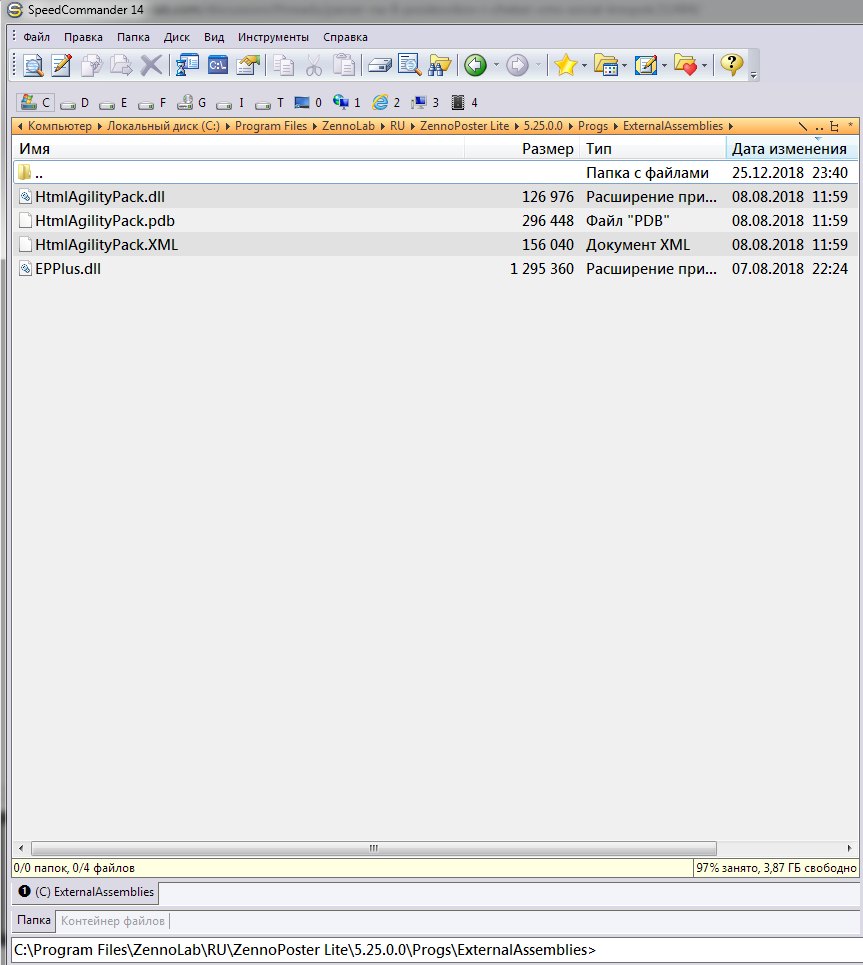The height and width of the screenshot is (965, 863).
Task: Sort by Тип column header
Action: (653, 148)
